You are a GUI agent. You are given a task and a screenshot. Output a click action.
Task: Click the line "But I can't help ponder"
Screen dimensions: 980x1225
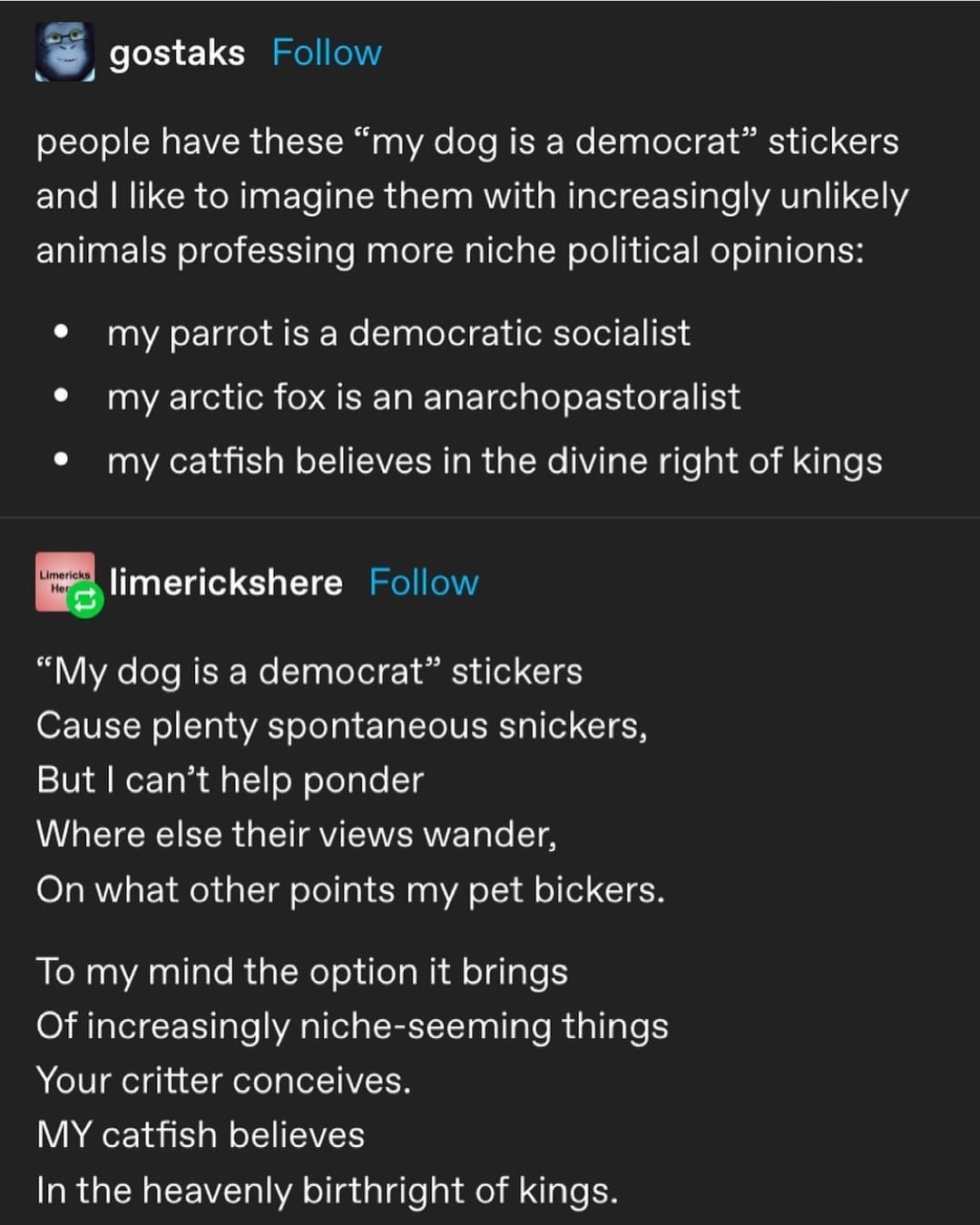click(230, 780)
